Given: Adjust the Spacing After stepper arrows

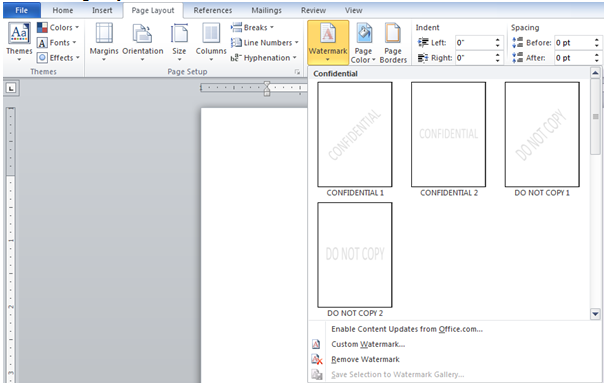Looking at the screenshot, I should pyautogui.click(x=597, y=58).
